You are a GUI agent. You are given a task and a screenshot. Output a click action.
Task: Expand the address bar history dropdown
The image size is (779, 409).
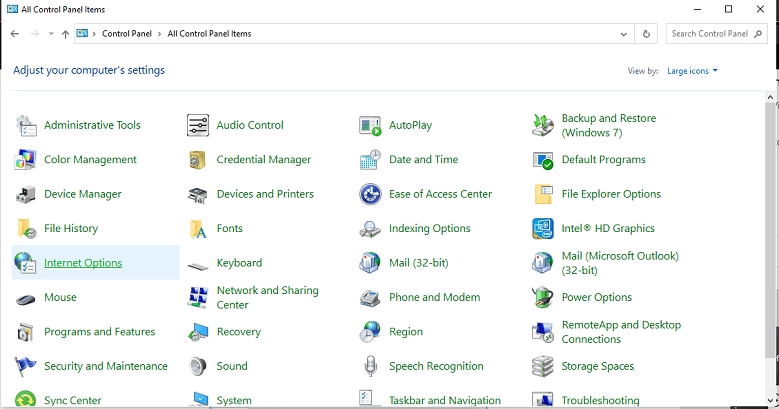coord(623,34)
